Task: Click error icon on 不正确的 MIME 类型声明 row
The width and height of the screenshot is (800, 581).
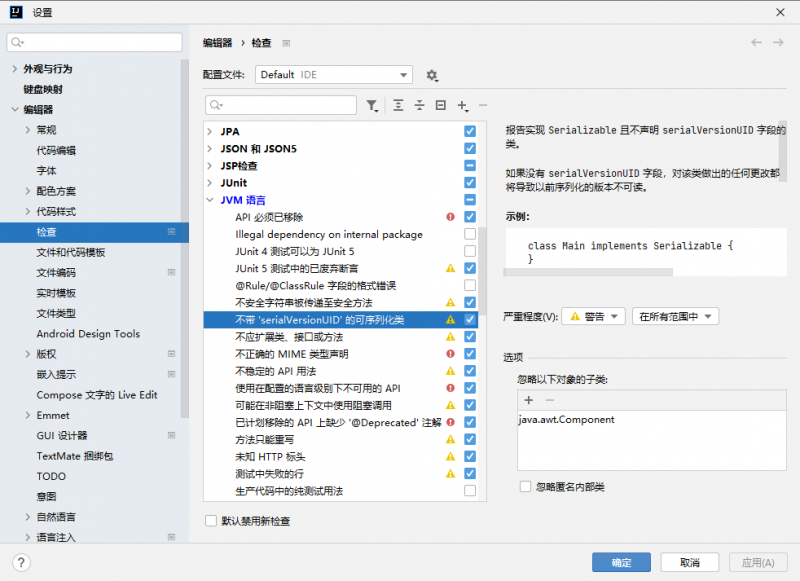Action: click(451, 353)
